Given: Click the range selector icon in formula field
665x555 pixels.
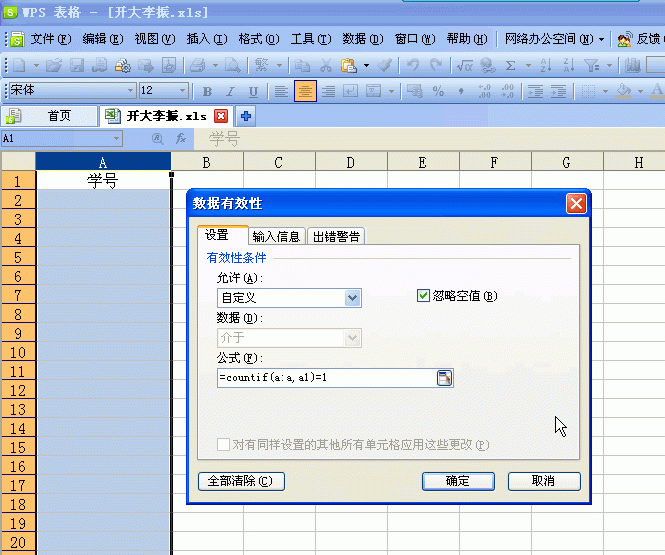Looking at the screenshot, I should (444, 378).
